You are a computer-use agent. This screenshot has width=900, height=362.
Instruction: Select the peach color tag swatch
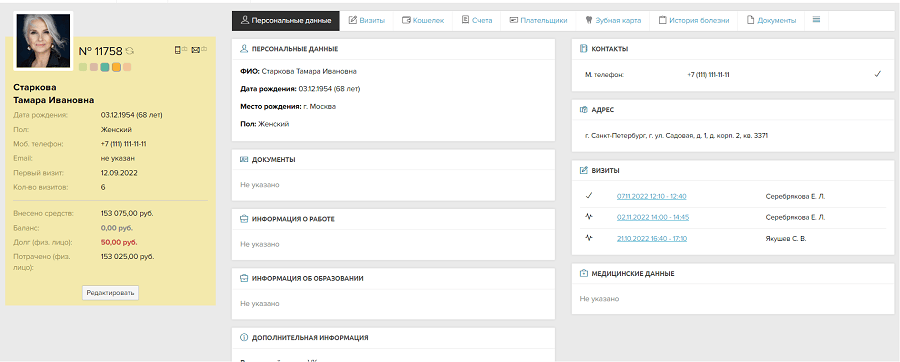click(x=127, y=67)
